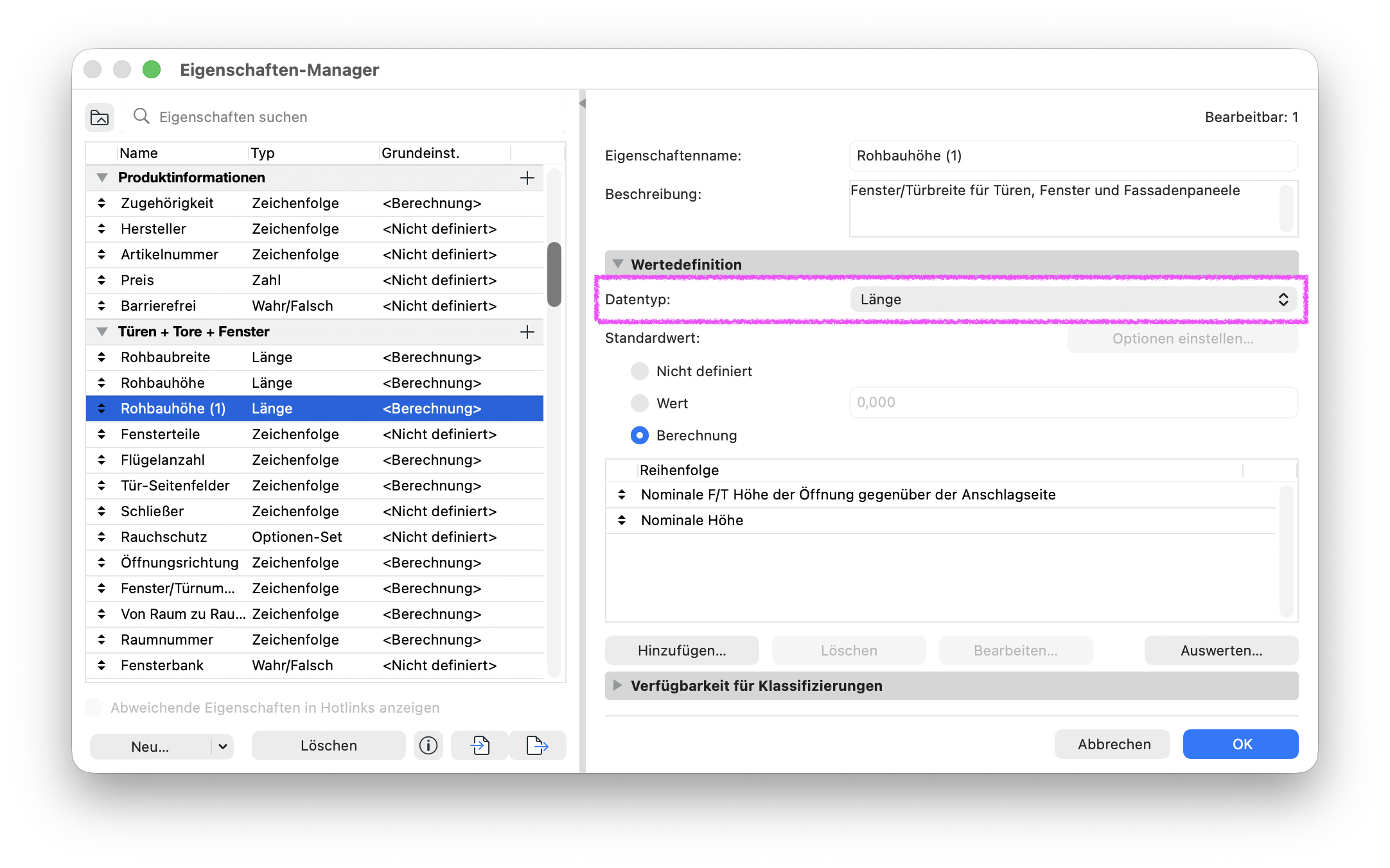Viewport: 1390px width, 868px height.
Task: Collapse the Wertedefinition section
Action: tap(618, 264)
